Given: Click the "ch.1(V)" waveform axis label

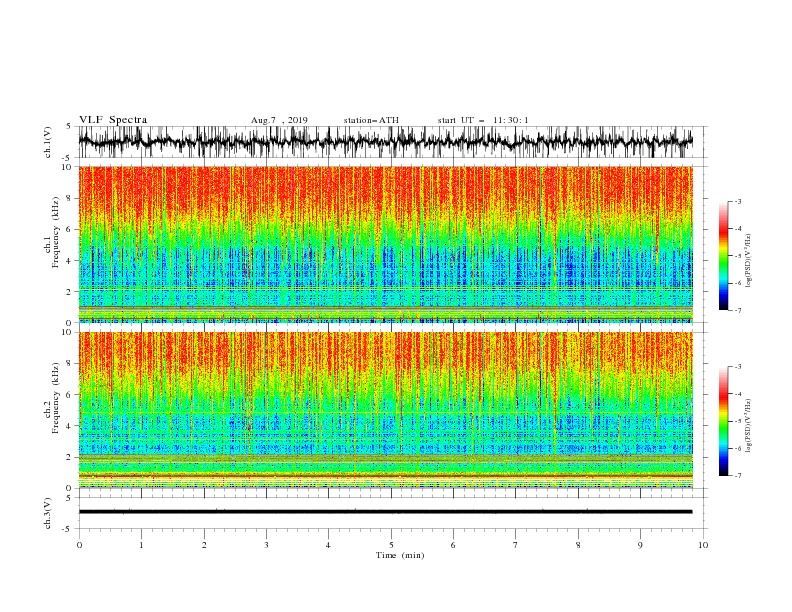Looking at the screenshot, I should pos(48,142).
